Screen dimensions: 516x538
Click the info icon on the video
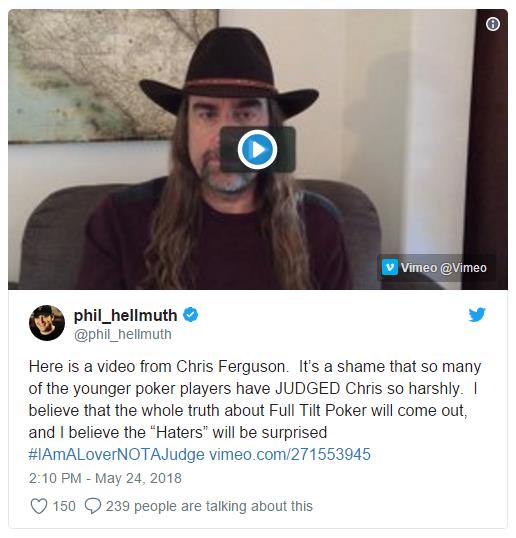click(x=493, y=24)
